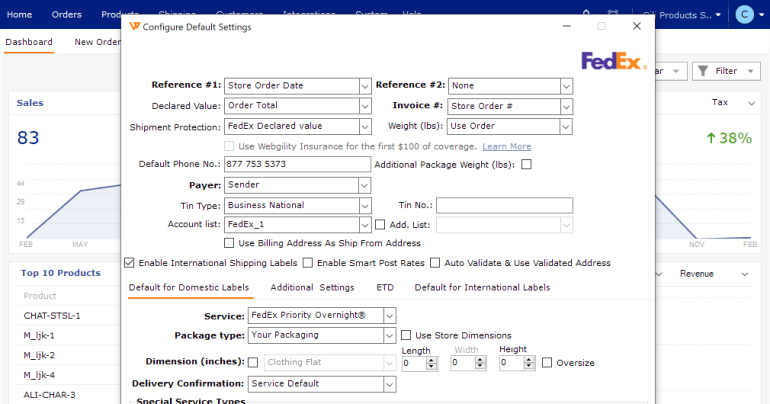770x404 pixels.
Task: Click the Tin No. input field
Action: pyautogui.click(x=504, y=205)
